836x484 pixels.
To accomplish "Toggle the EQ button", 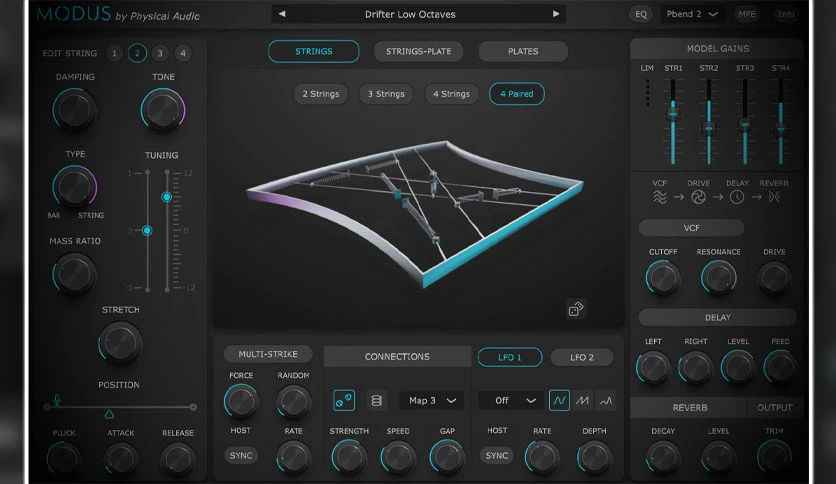I will click(641, 14).
